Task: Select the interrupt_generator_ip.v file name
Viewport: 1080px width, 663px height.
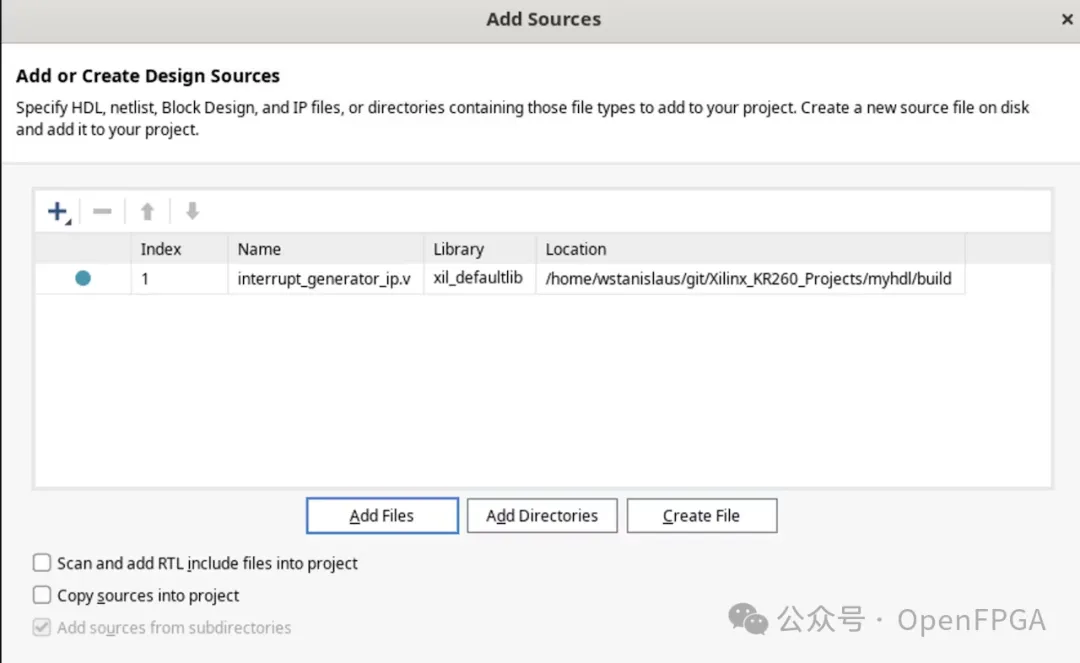Action: 324,279
